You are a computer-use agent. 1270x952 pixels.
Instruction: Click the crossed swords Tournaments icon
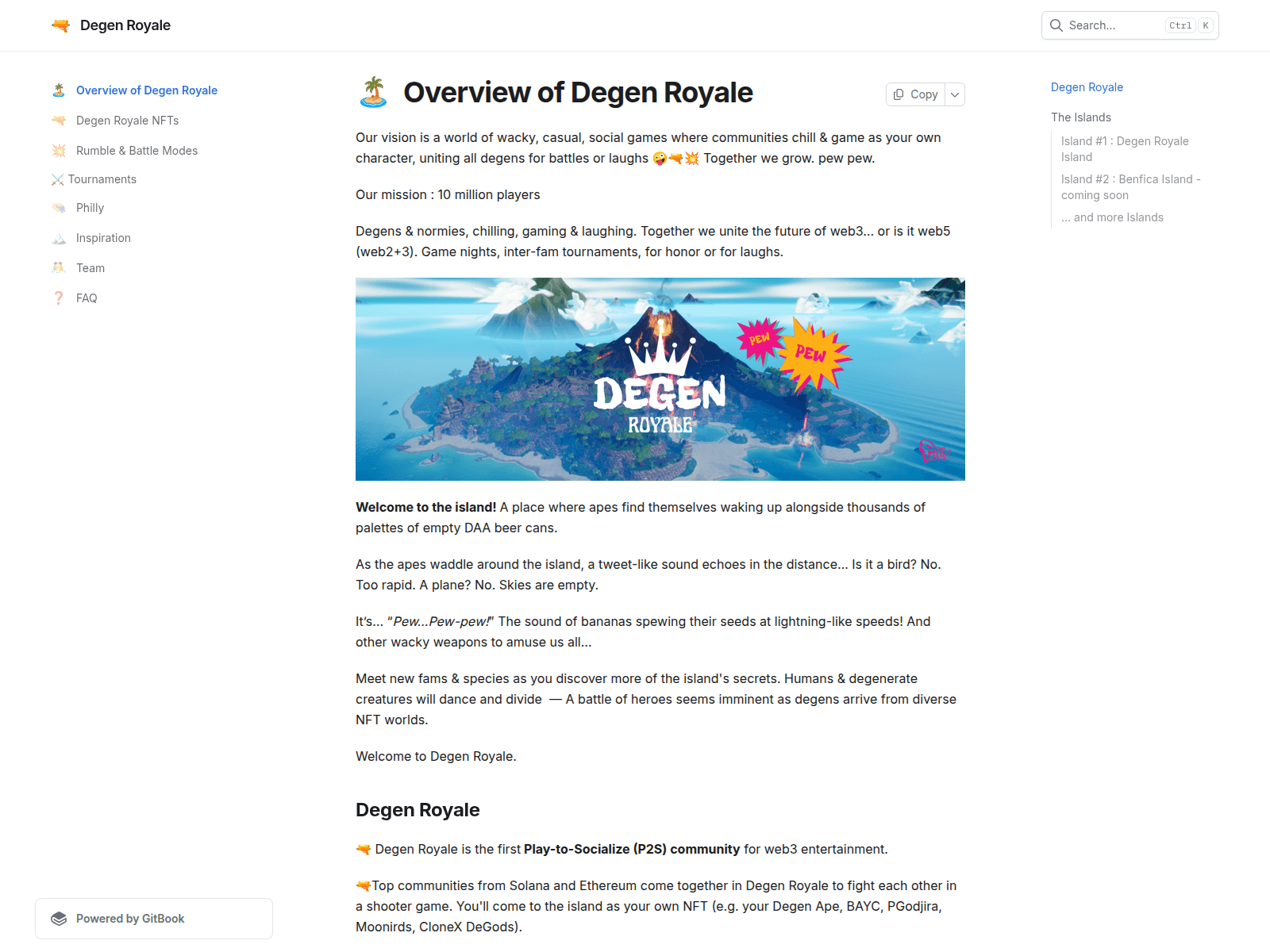pyautogui.click(x=58, y=179)
